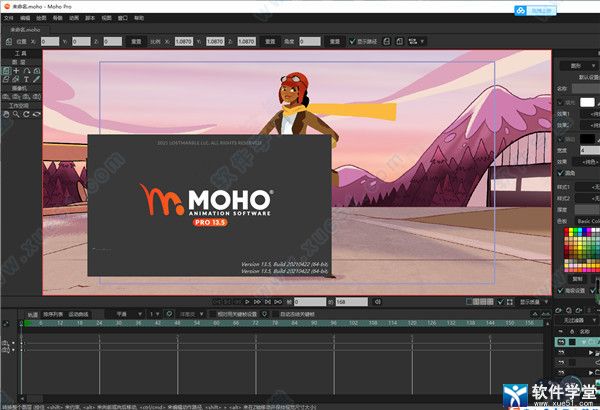Toggle the 显示路径 show path checkbox

pyautogui.click(x=352, y=41)
